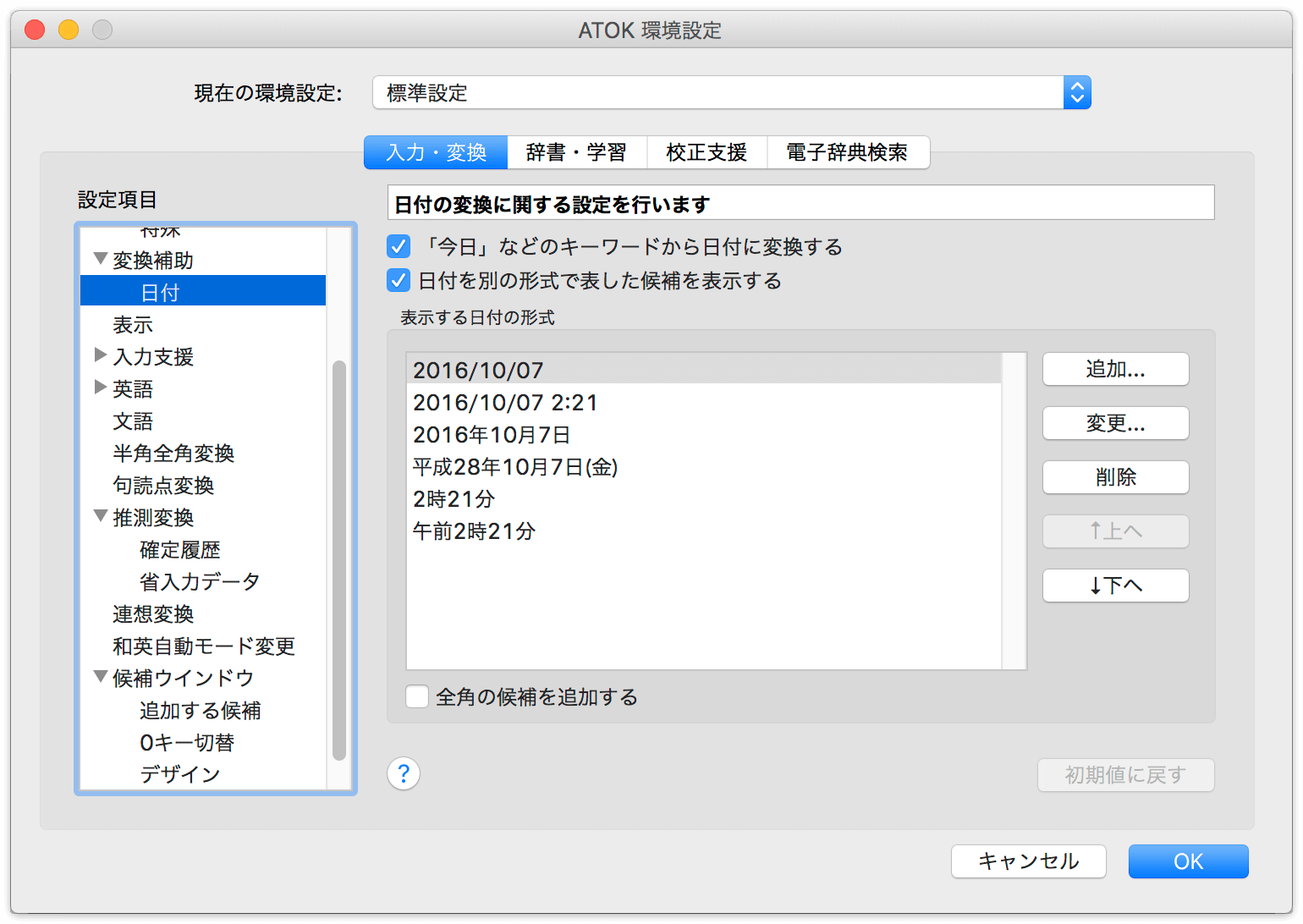1303x924 pixels.
Task: Select the 2016年10月7日 format row
Action: tap(704, 434)
